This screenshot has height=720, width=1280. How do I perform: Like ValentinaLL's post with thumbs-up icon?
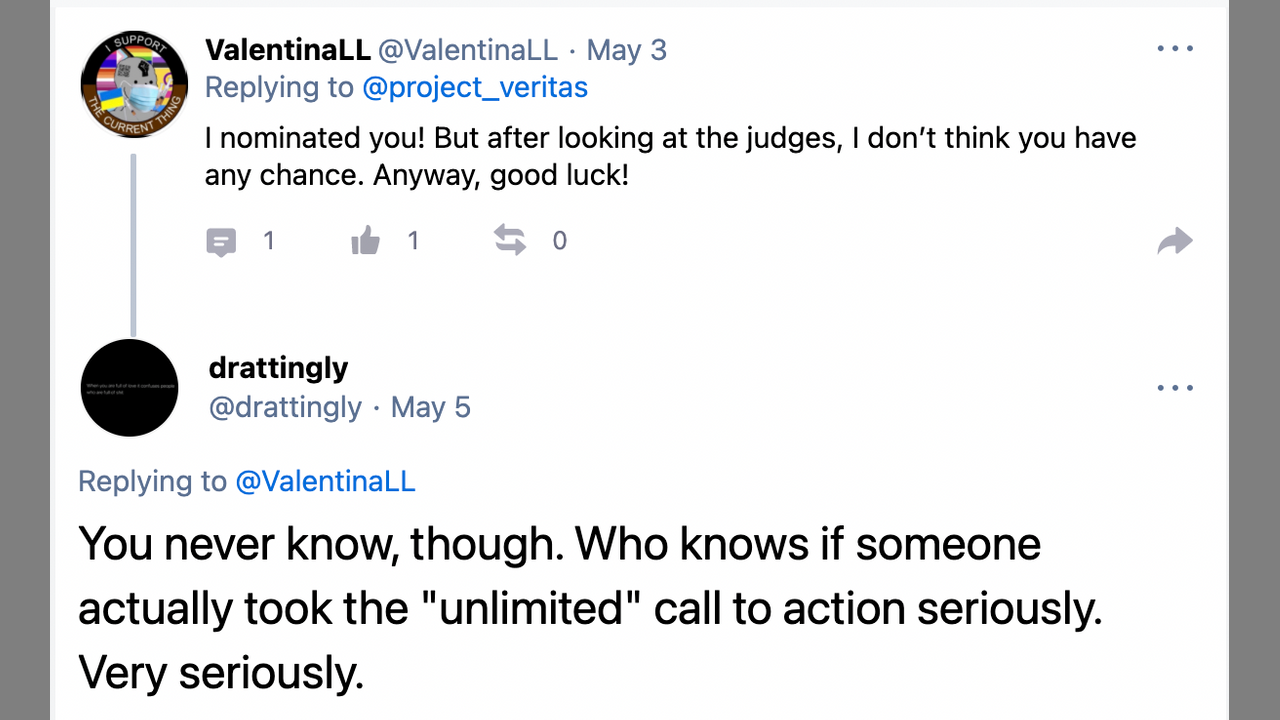(366, 241)
